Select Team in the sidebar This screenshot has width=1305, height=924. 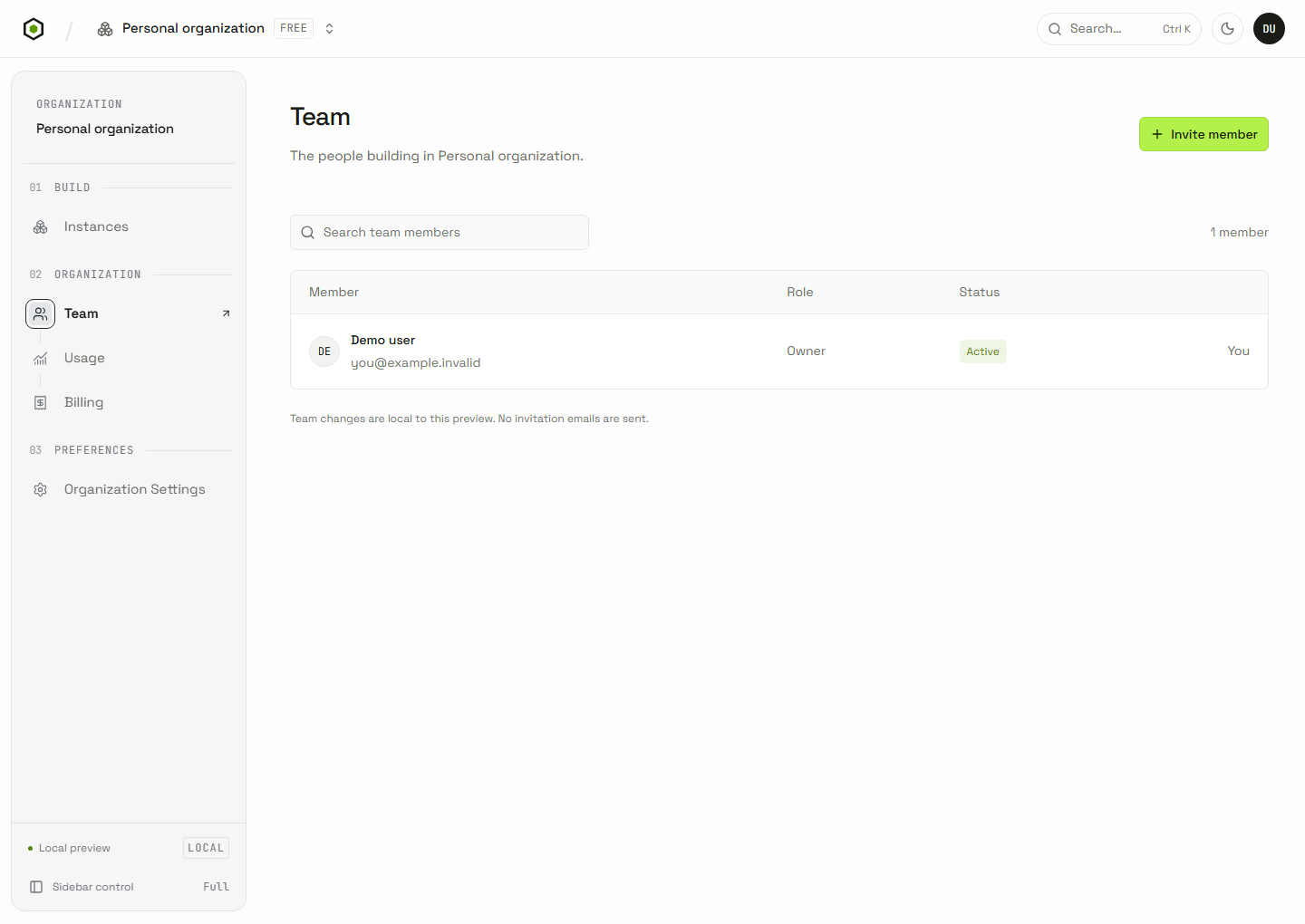pos(129,314)
